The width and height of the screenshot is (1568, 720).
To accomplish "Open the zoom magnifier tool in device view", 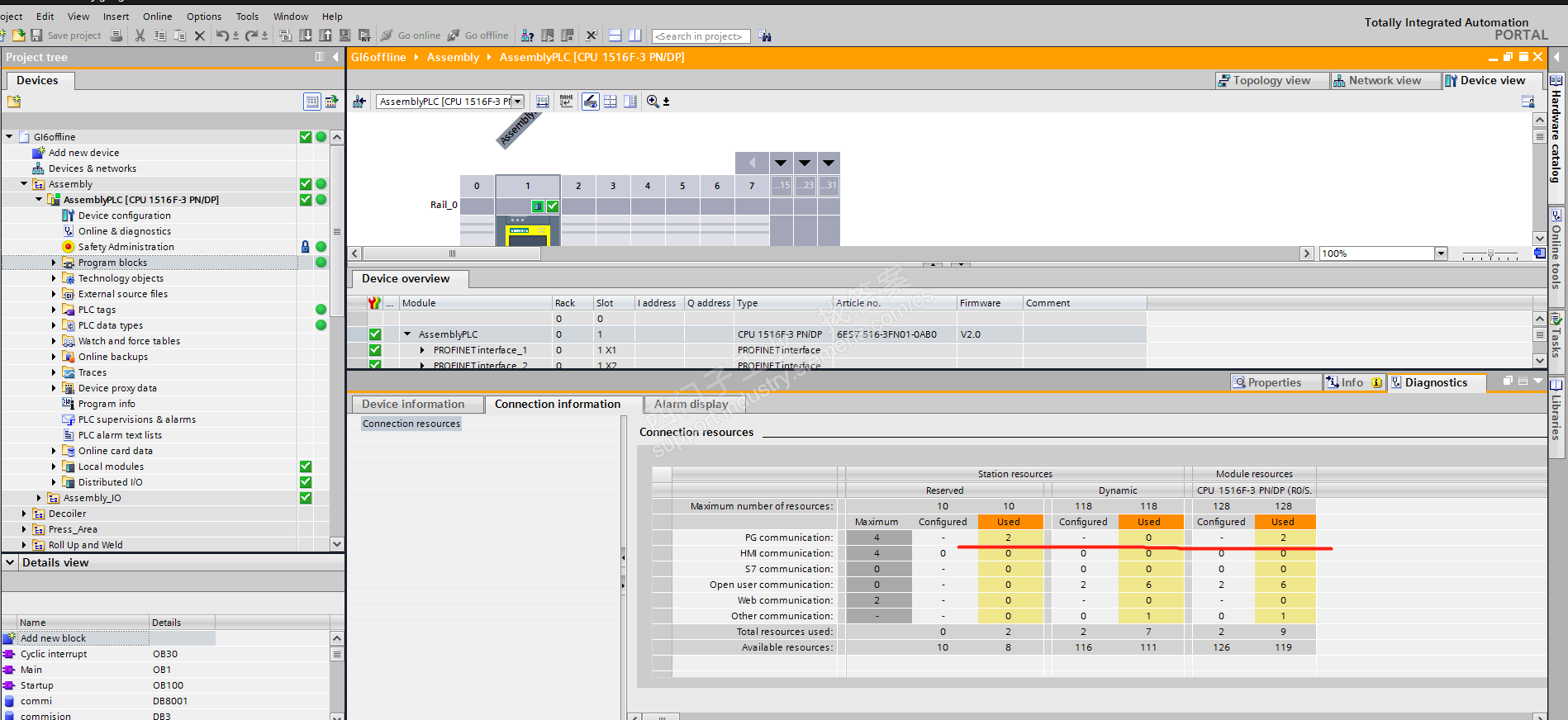I will [653, 102].
